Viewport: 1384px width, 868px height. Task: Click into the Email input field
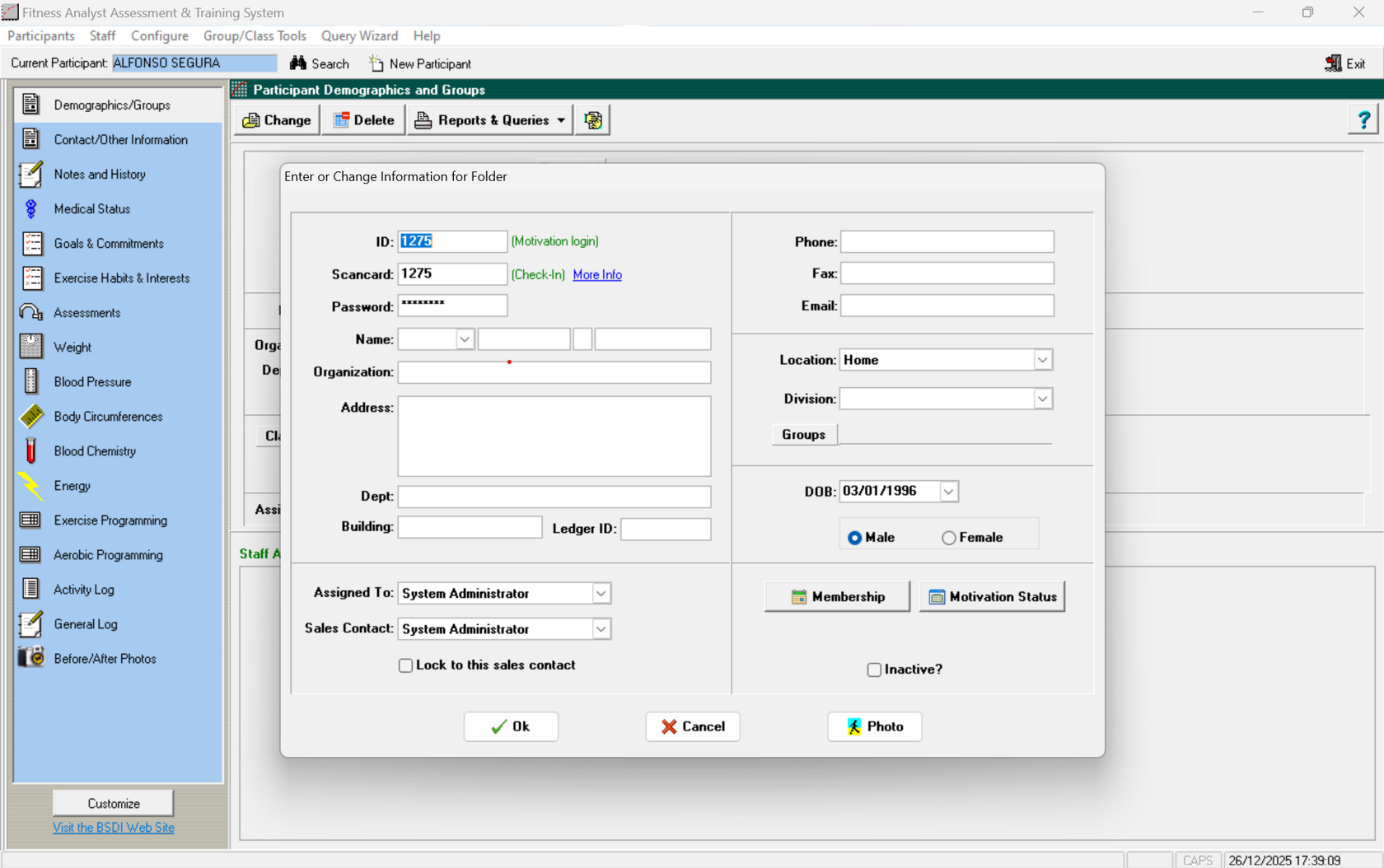coord(947,306)
